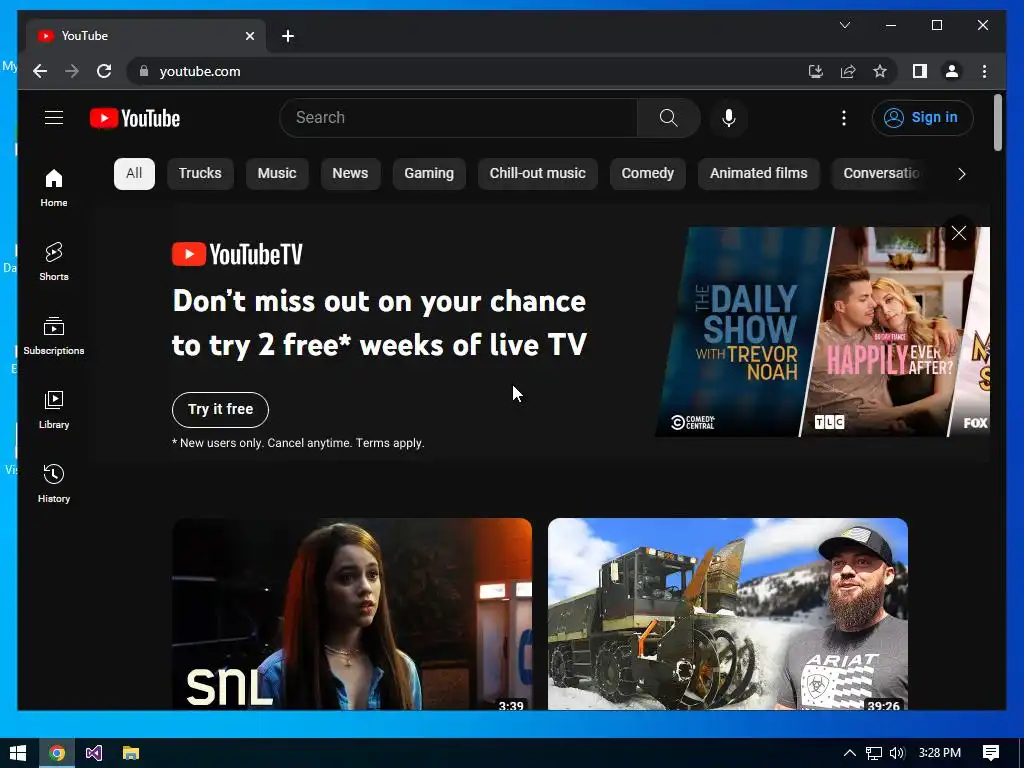Dismiss the YouTube TV banner
The height and width of the screenshot is (768, 1024).
pos(959,233)
